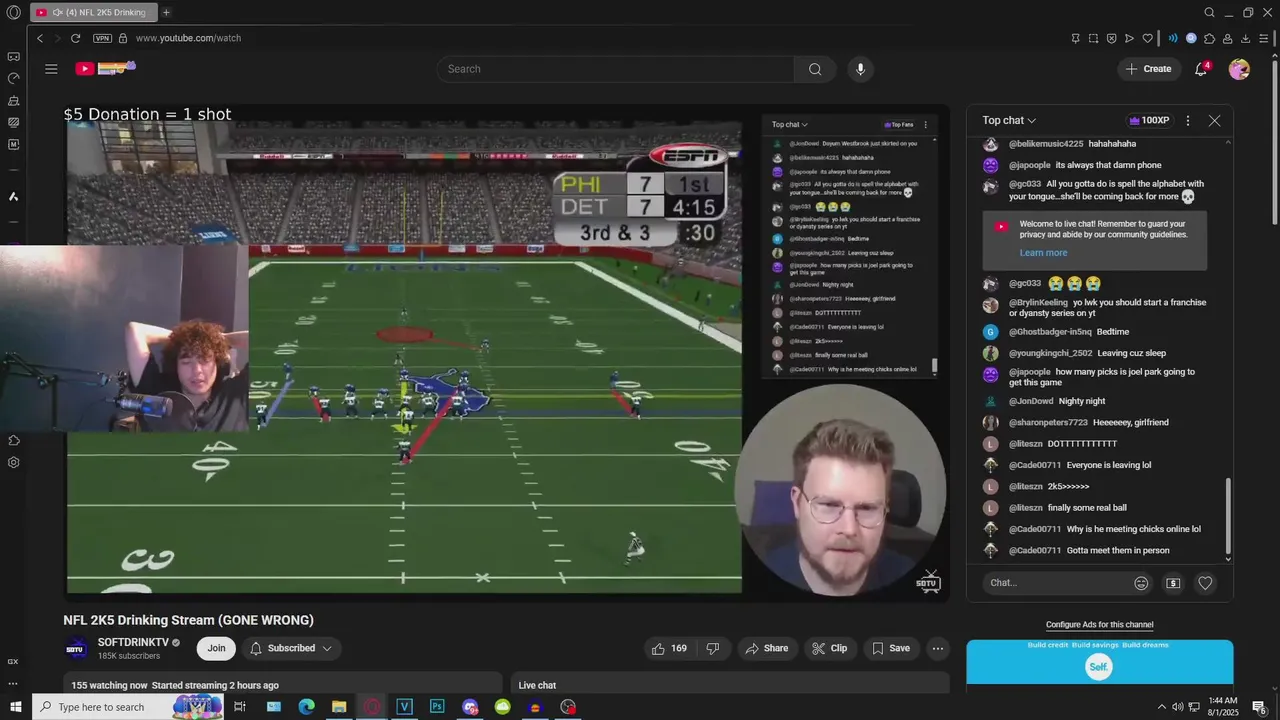The height and width of the screenshot is (720, 1280).
Task: Send a Super Chat with dollar icon
Action: click(1173, 583)
